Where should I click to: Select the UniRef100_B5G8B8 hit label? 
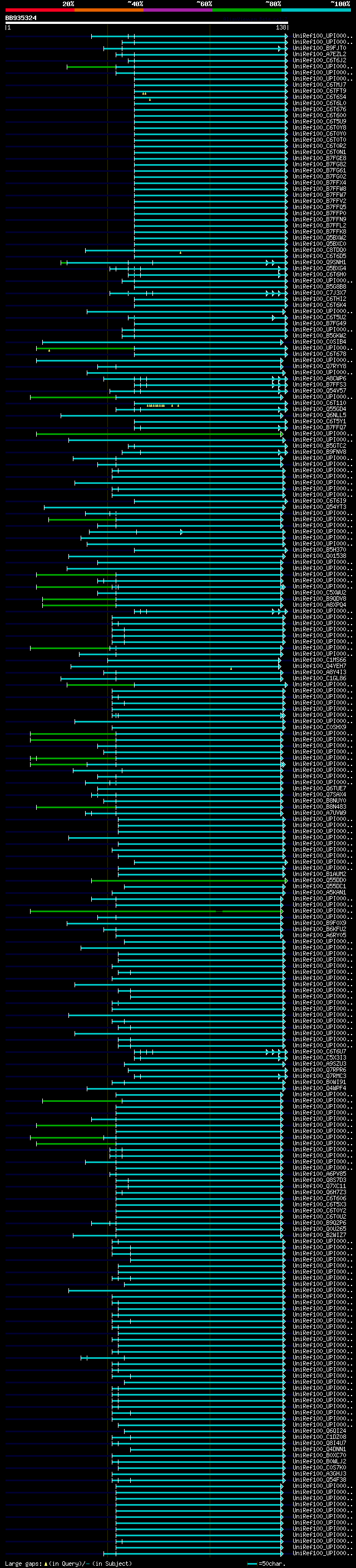pos(319,286)
